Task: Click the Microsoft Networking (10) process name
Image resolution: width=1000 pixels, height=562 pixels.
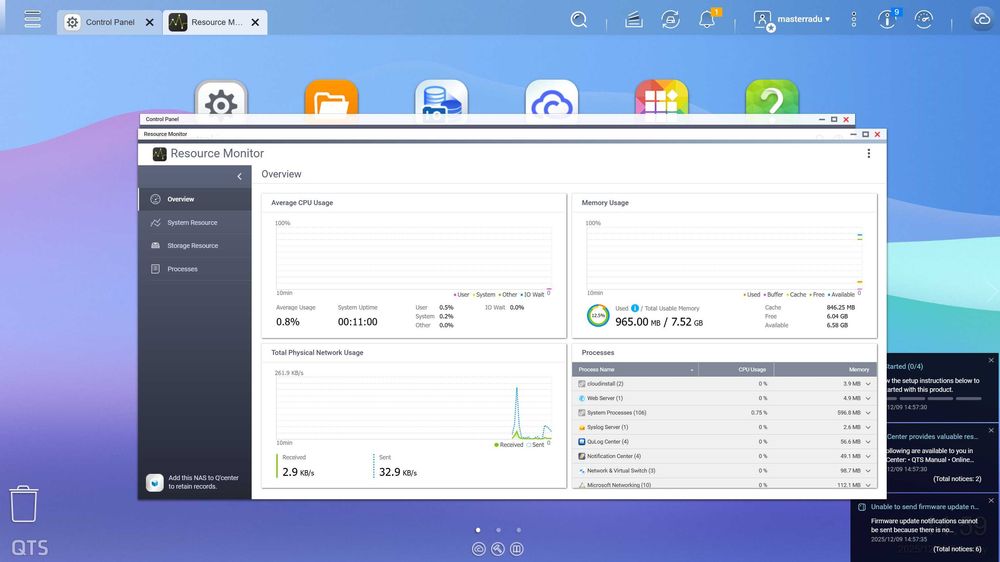Action: click(x=619, y=485)
